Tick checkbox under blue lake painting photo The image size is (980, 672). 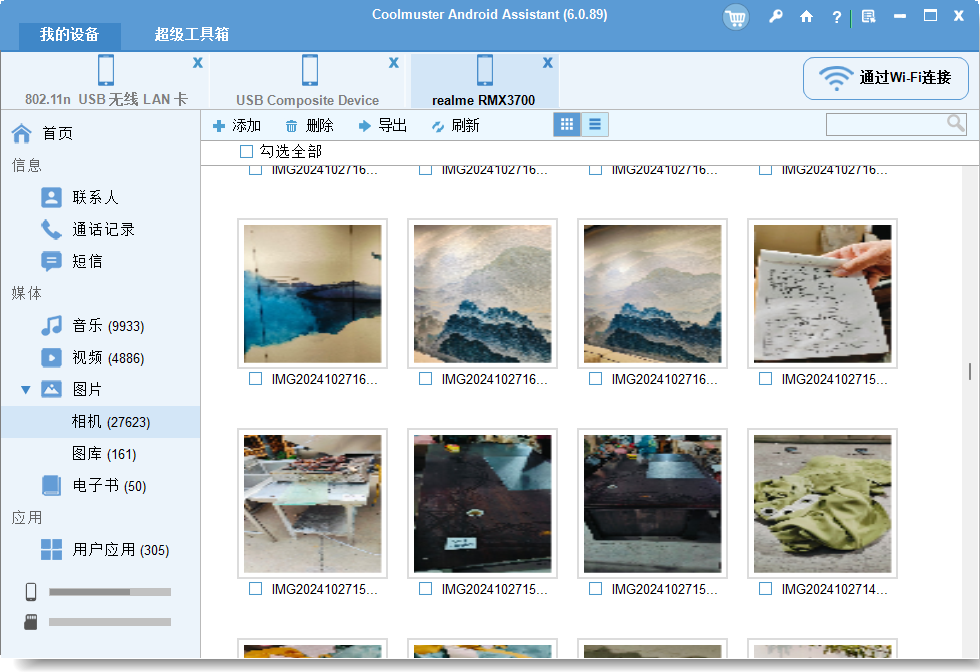tap(255, 379)
